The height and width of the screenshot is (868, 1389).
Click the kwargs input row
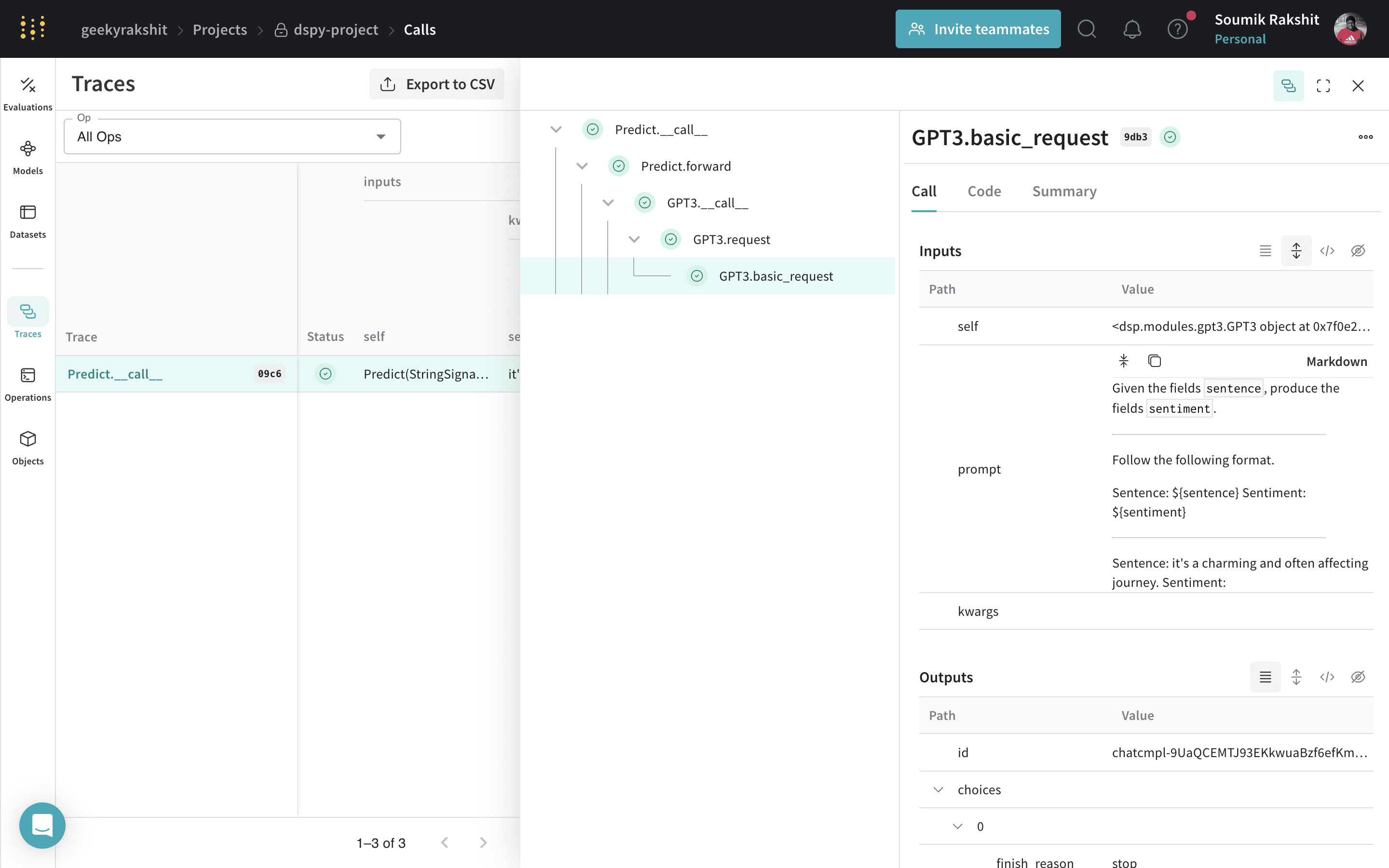pyautogui.click(x=1145, y=611)
